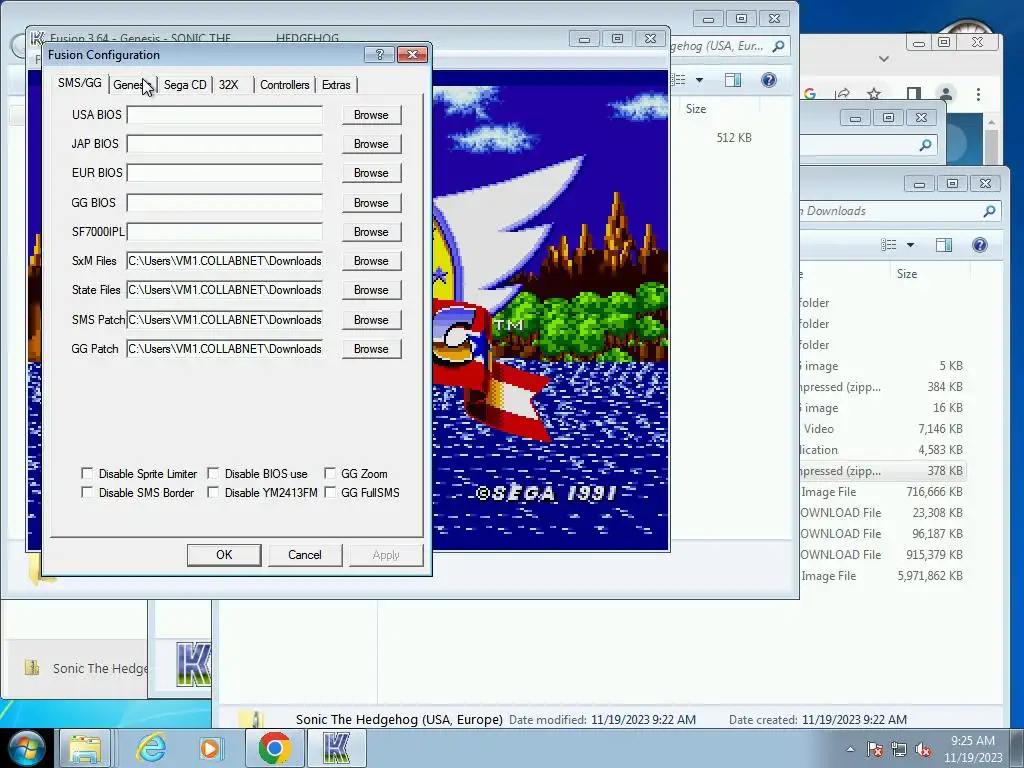Image resolution: width=1024 pixels, height=768 pixels.
Task: Browse for the USA BIOS file
Action: 371,115
